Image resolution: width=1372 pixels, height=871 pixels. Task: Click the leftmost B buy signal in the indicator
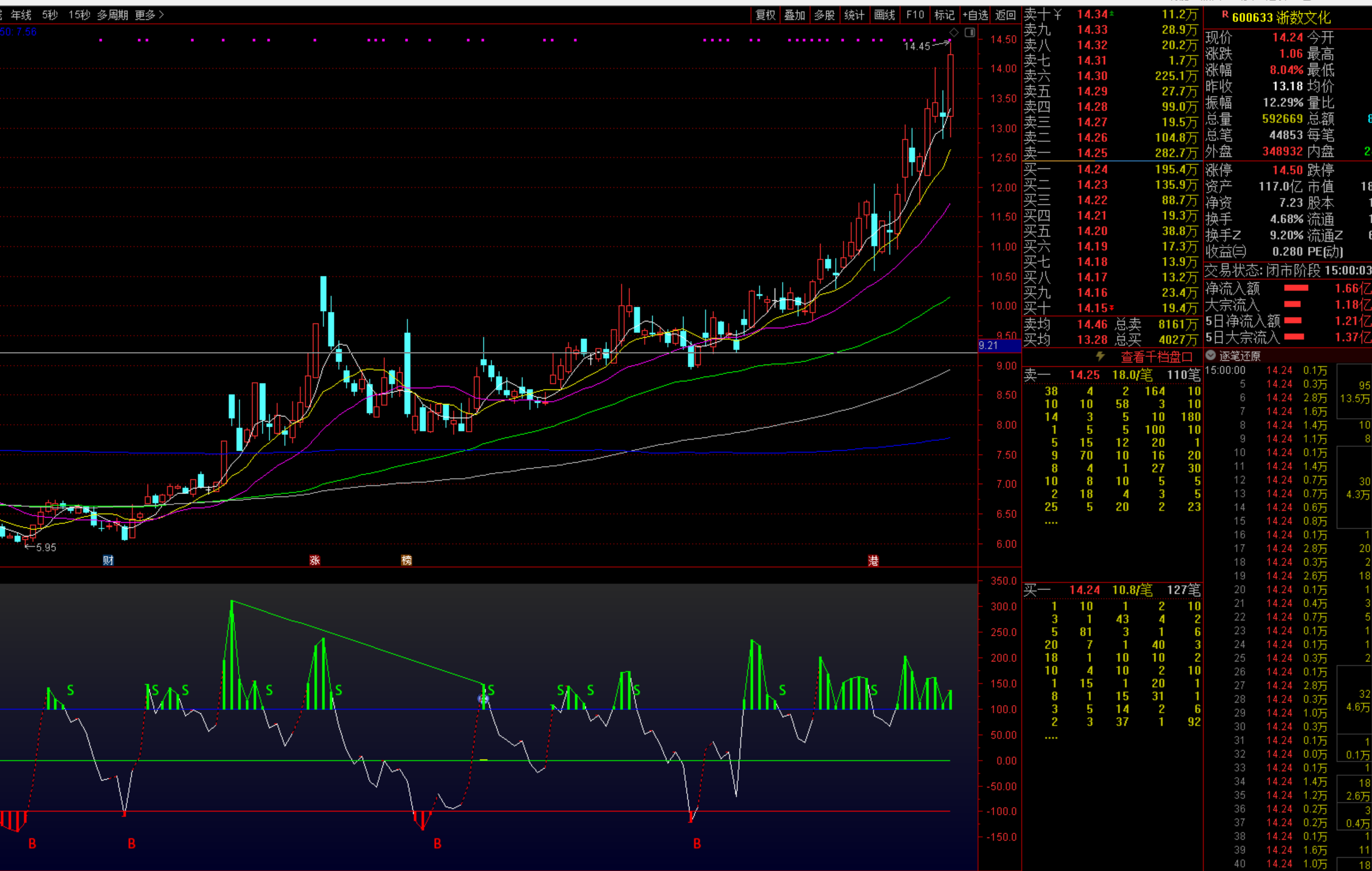click(33, 844)
